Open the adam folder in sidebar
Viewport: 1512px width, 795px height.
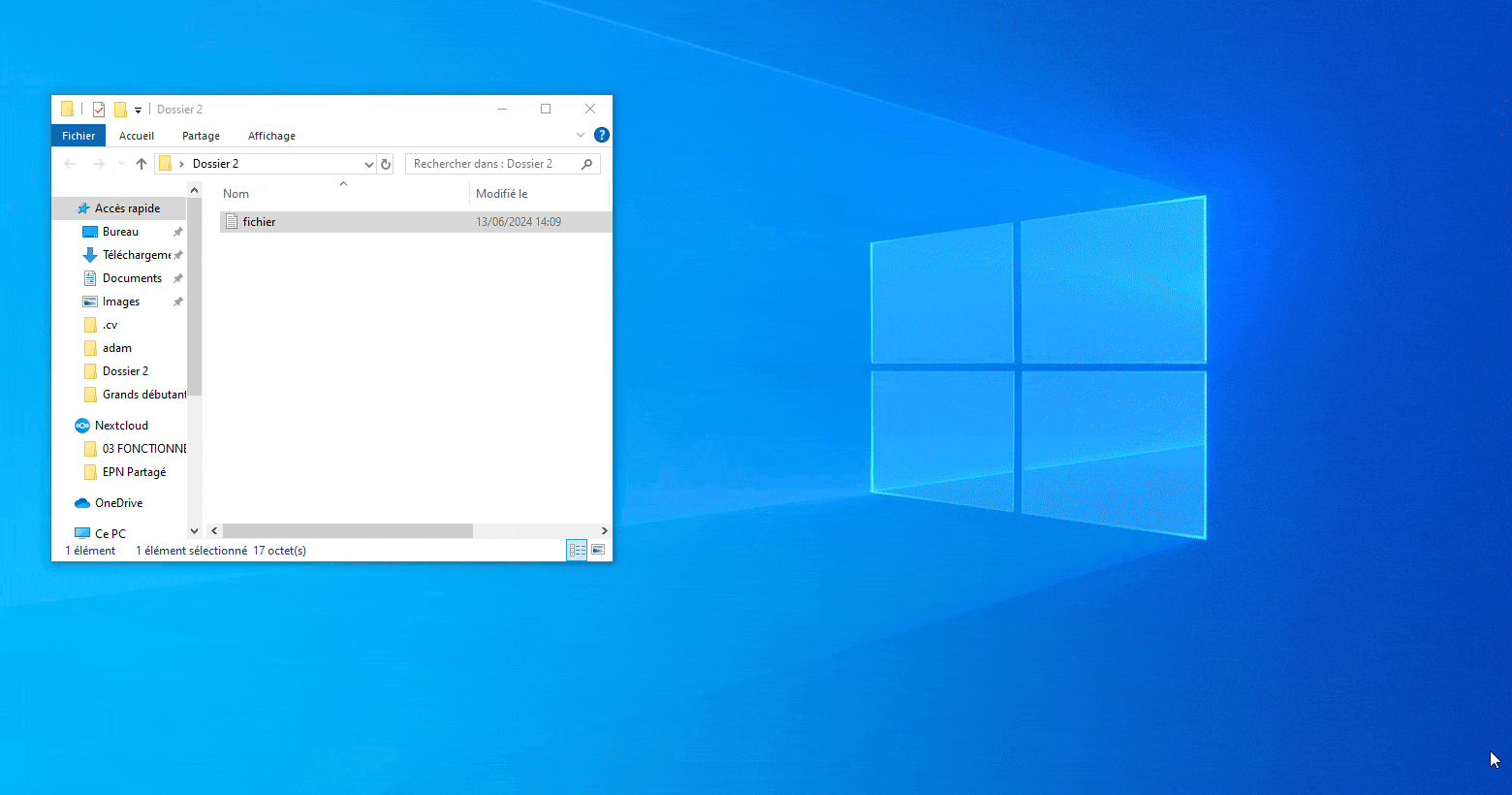click(x=116, y=348)
